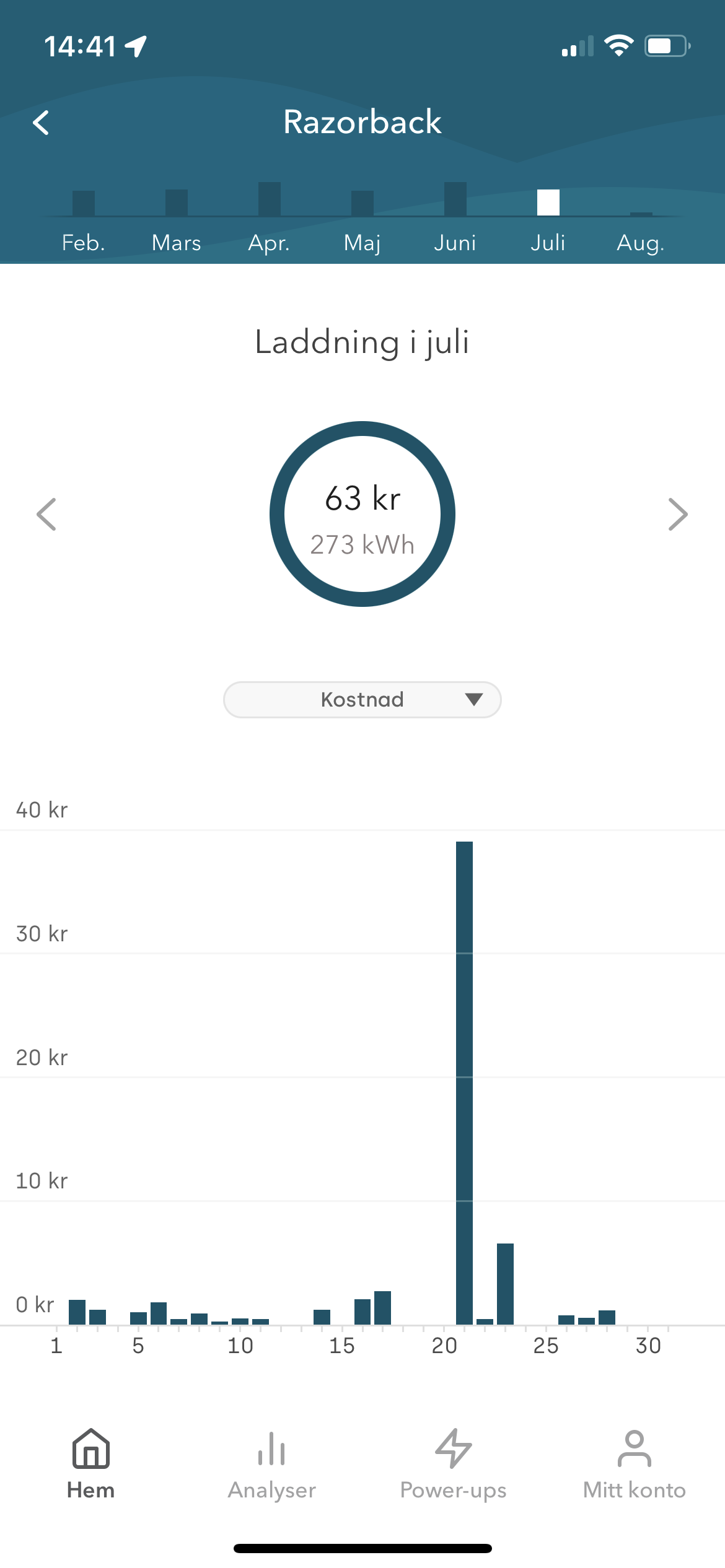Screen dimensions: 725x1568
Task: Show previous month with left chevron
Action: click(x=46, y=514)
